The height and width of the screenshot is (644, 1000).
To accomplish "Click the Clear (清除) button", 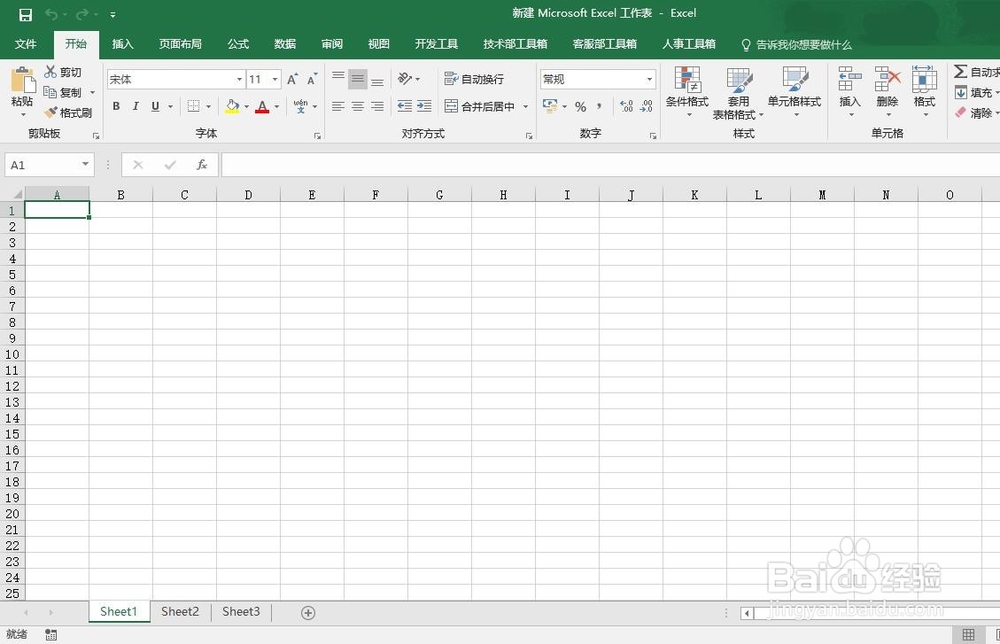I will pyautogui.click(x=976, y=113).
